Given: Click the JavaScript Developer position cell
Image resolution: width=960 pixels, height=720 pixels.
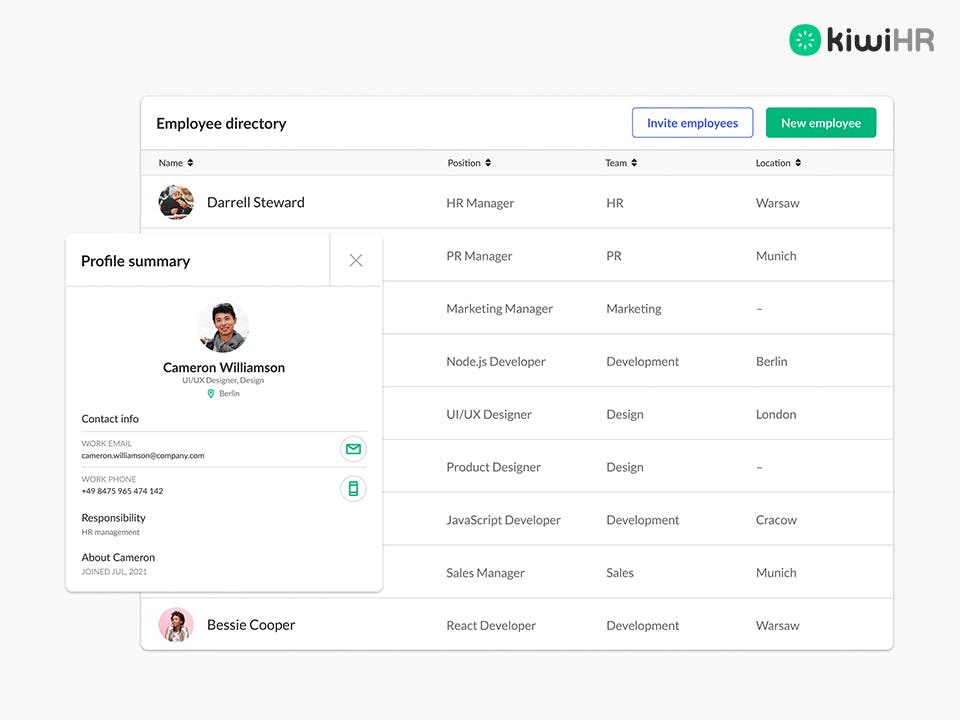Looking at the screenshot, I should coord(503,520).
